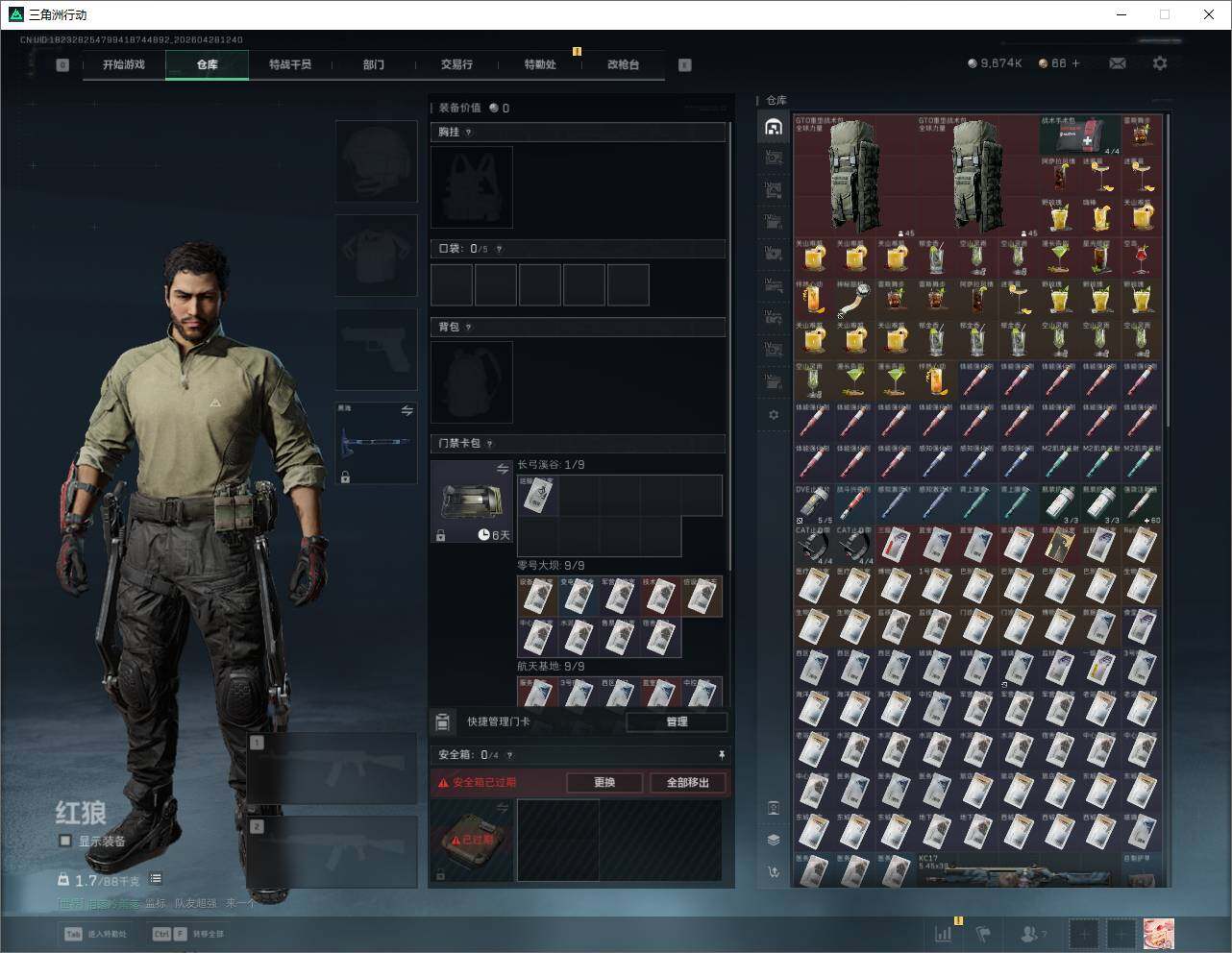Screen dimensions: 1232x953
Task: Click the 快捷管理门卡 card icon
Action: coord(442,721)
